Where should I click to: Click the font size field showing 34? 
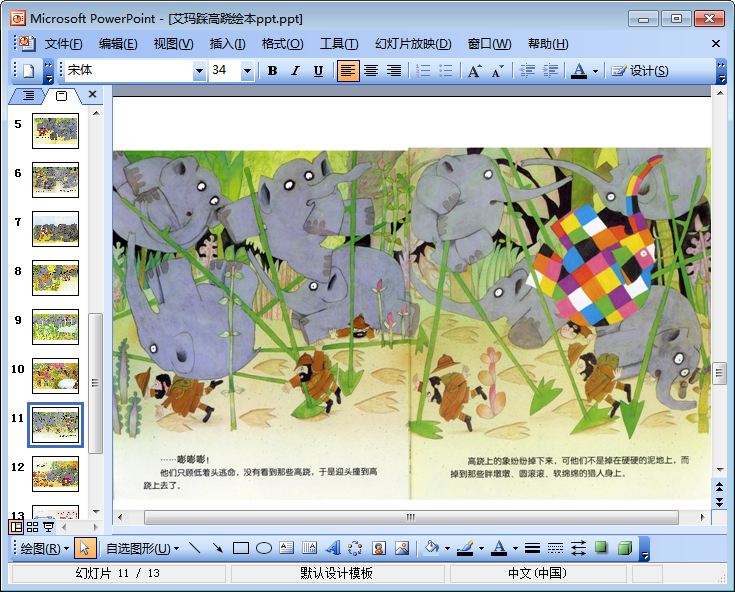click(x=225, y=71)
